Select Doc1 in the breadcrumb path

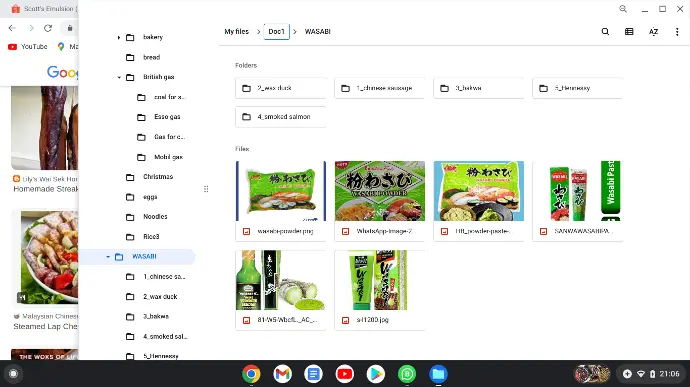(276, 32)
